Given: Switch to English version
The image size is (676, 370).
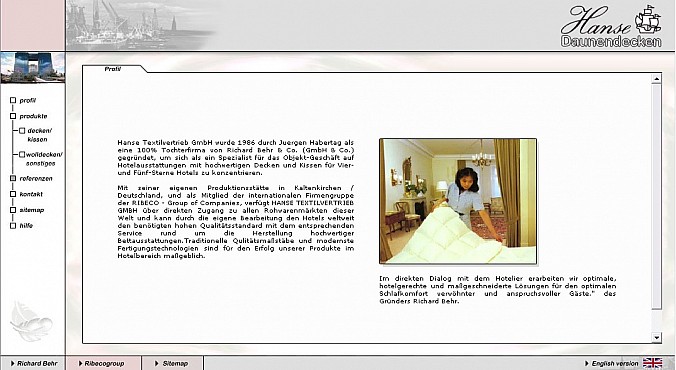Looking at the screenshot, I should point(615,364).
